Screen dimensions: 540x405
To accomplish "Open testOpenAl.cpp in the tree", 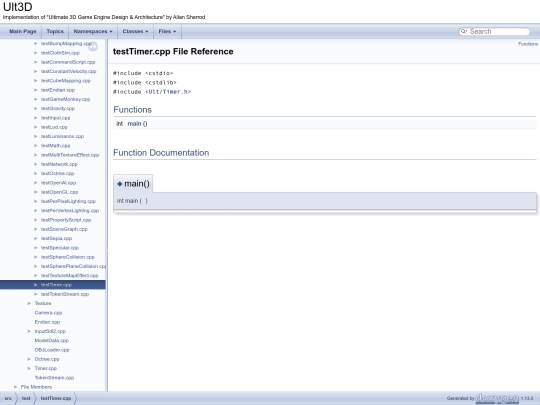I will click(x=59, y=183).
